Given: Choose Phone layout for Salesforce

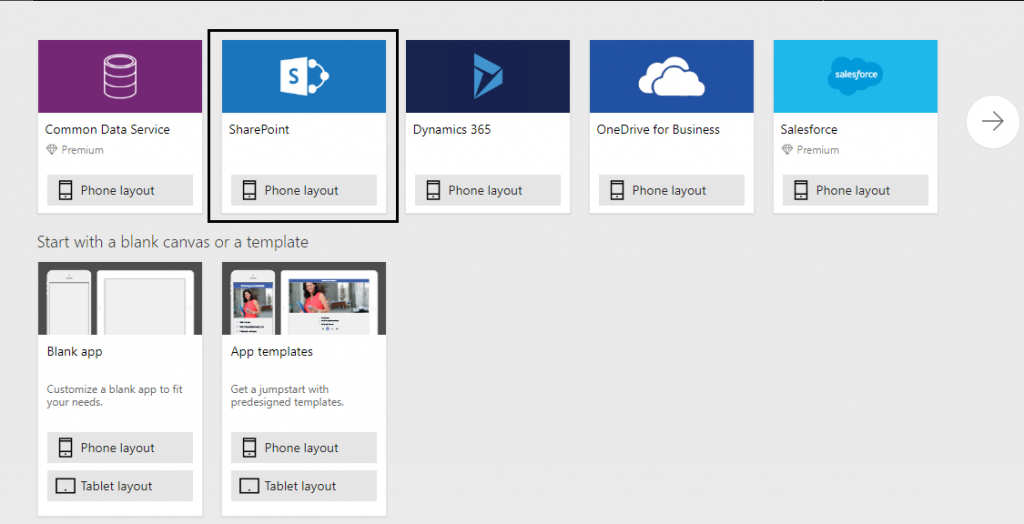Looking at the screenshot, I should [x=856, y=190].
